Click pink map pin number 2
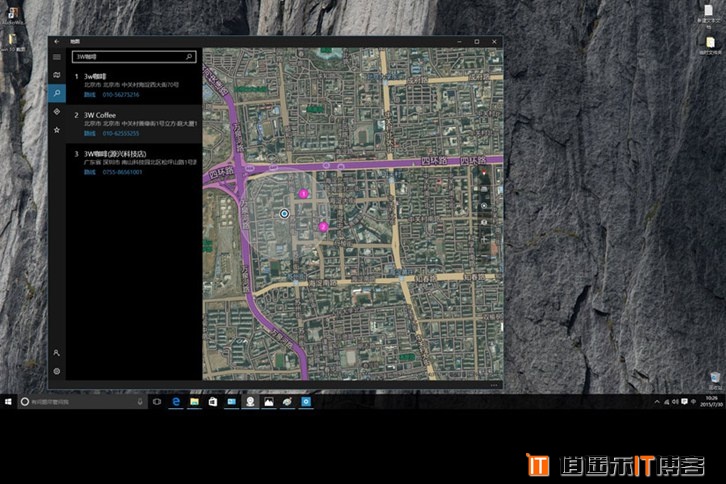 tap(323, 227)
